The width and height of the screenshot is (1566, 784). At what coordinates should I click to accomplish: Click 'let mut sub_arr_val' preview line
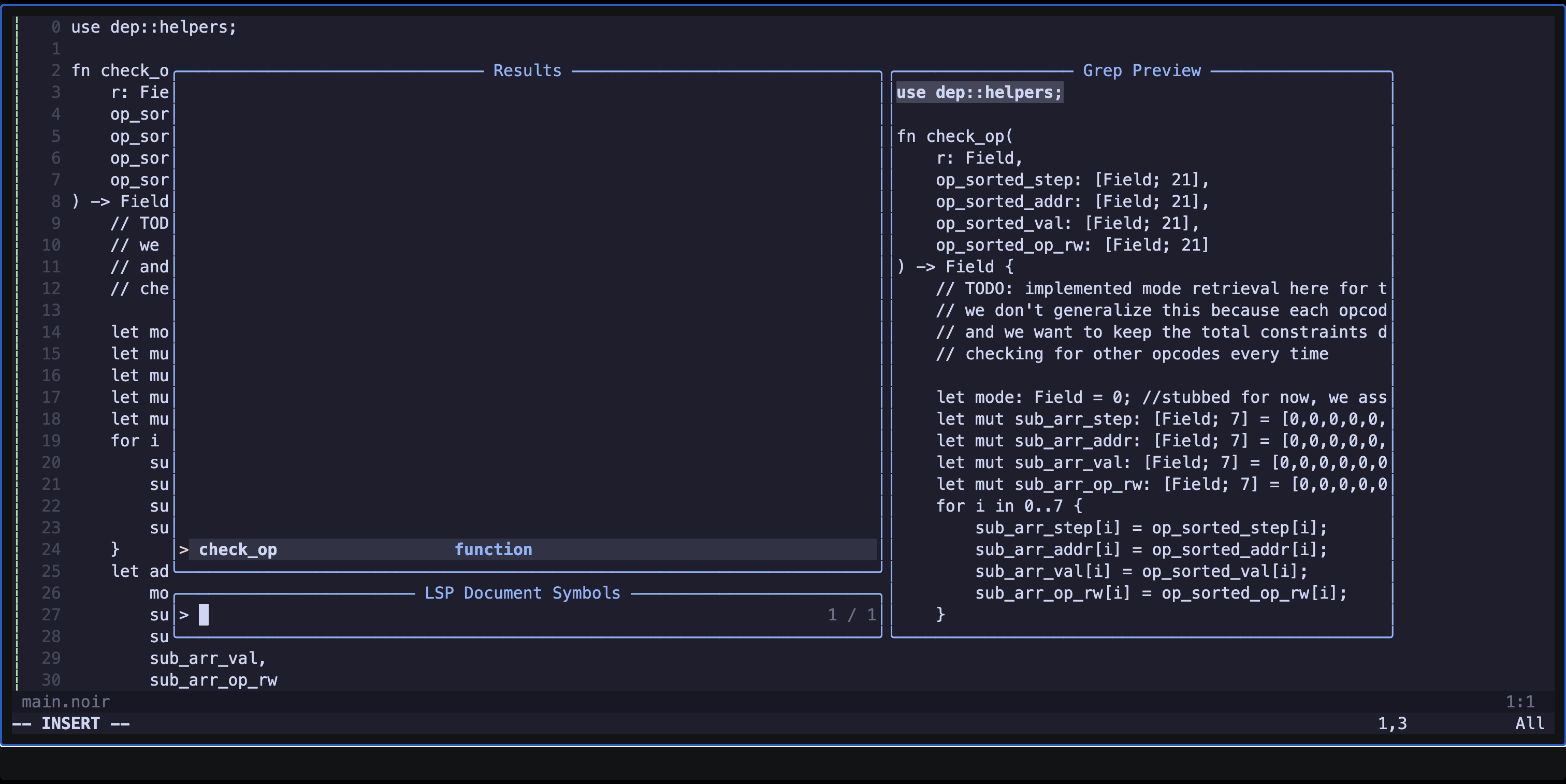pos(1161,463)
